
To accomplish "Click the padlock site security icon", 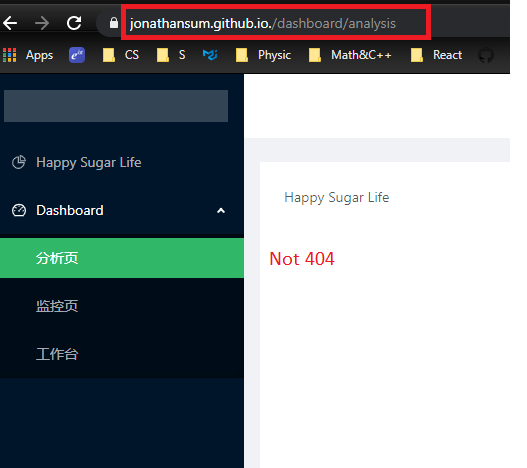I will pyautogui.click(x=114, y=23).
